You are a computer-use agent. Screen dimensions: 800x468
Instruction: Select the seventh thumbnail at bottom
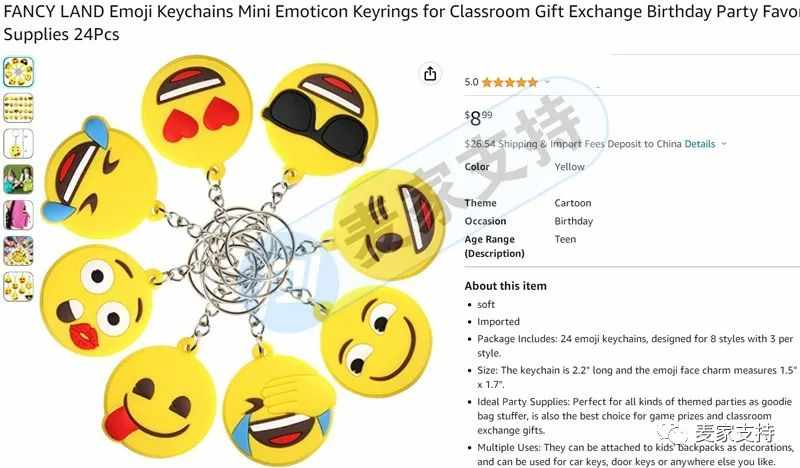18,286
